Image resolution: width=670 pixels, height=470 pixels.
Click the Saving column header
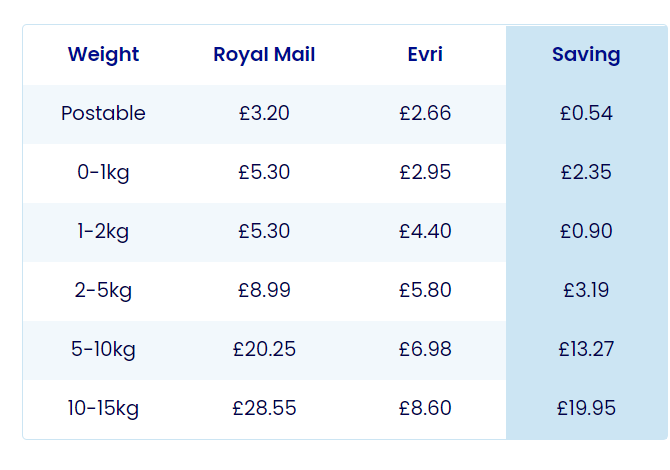[586, 54]
